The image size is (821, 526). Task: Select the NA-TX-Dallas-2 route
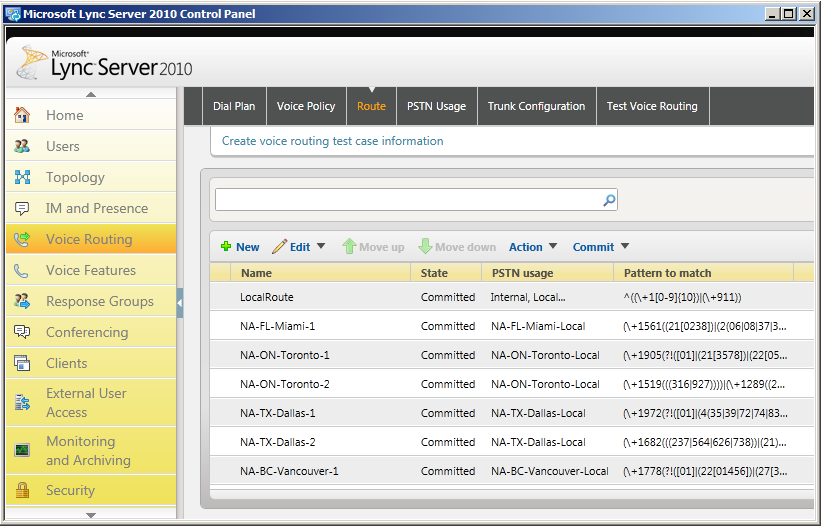(x=512, y=442)
